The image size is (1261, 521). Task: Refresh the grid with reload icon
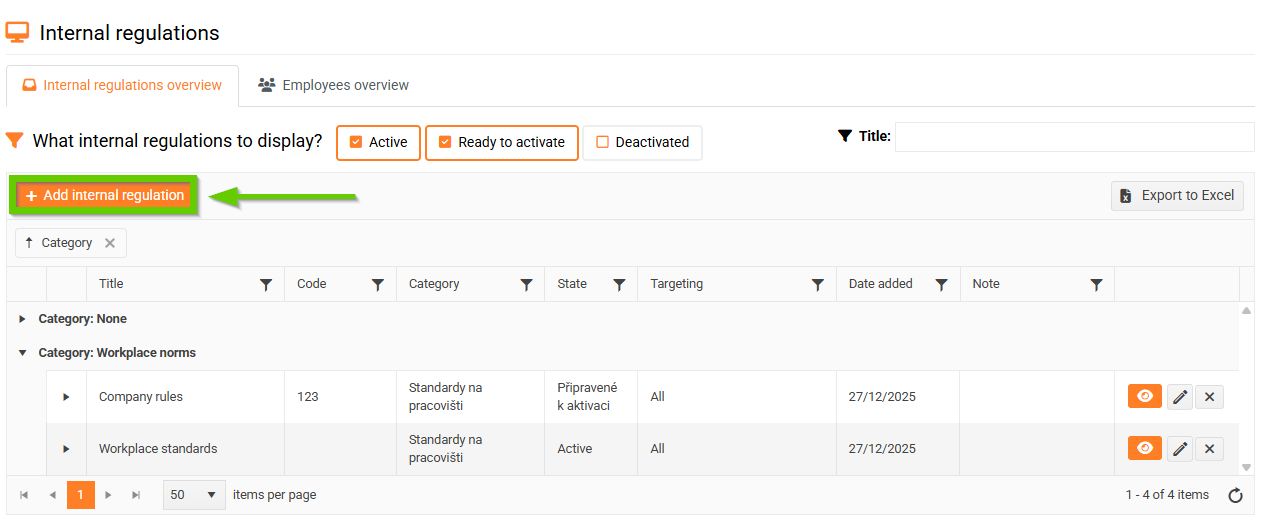pos(1235,495)
